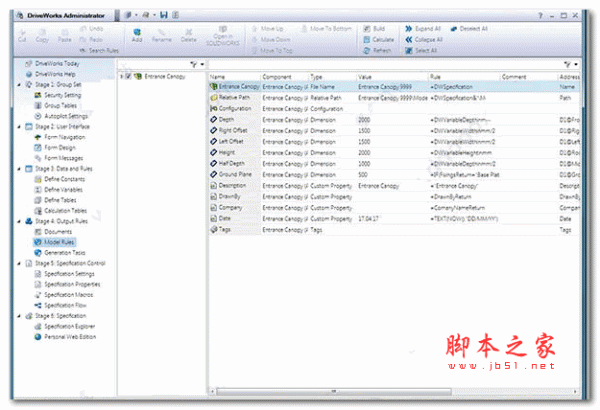Toggle the Entrance Canopy checkbox

(129, 76)
